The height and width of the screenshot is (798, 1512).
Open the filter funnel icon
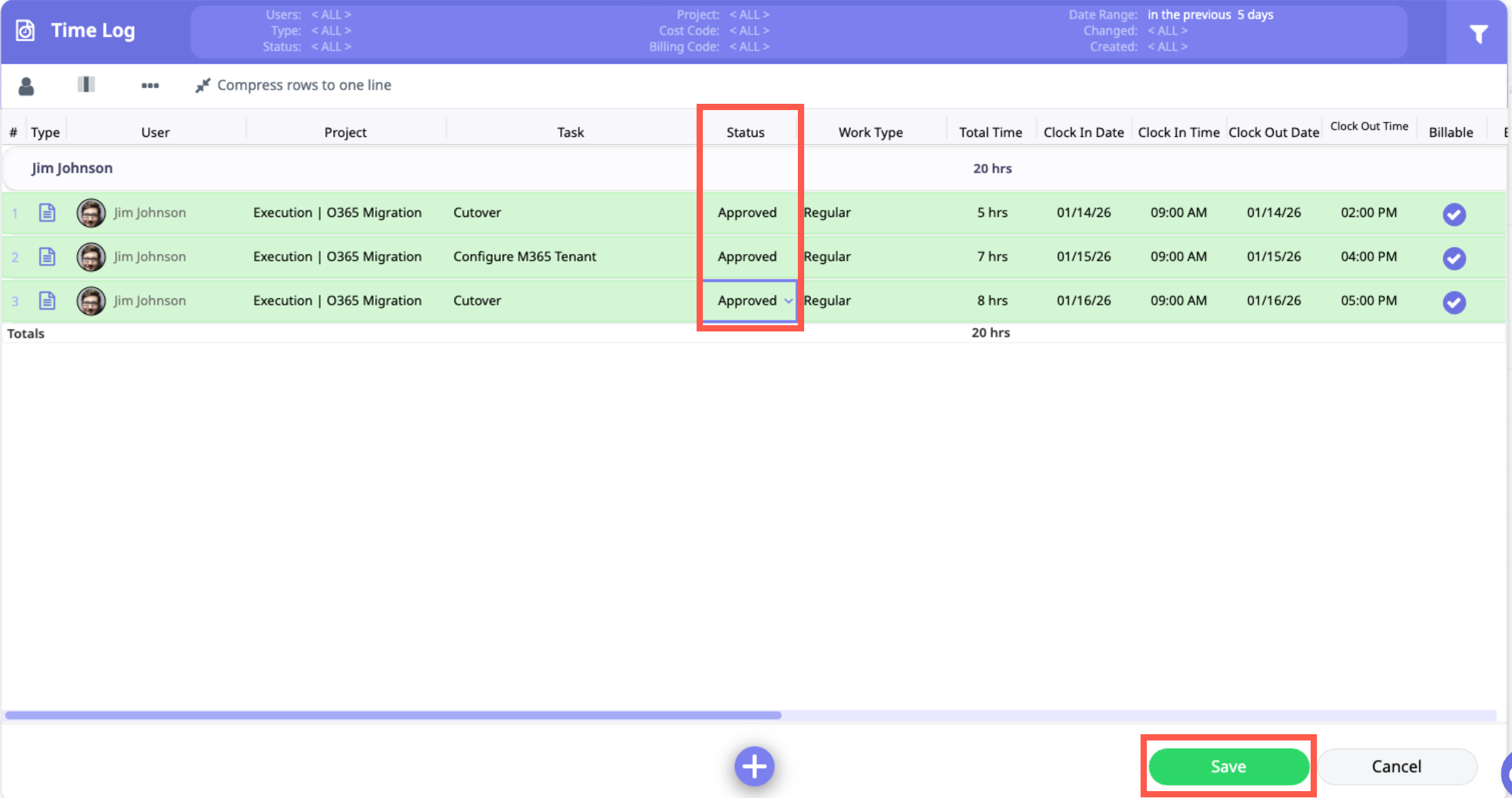1478,34
